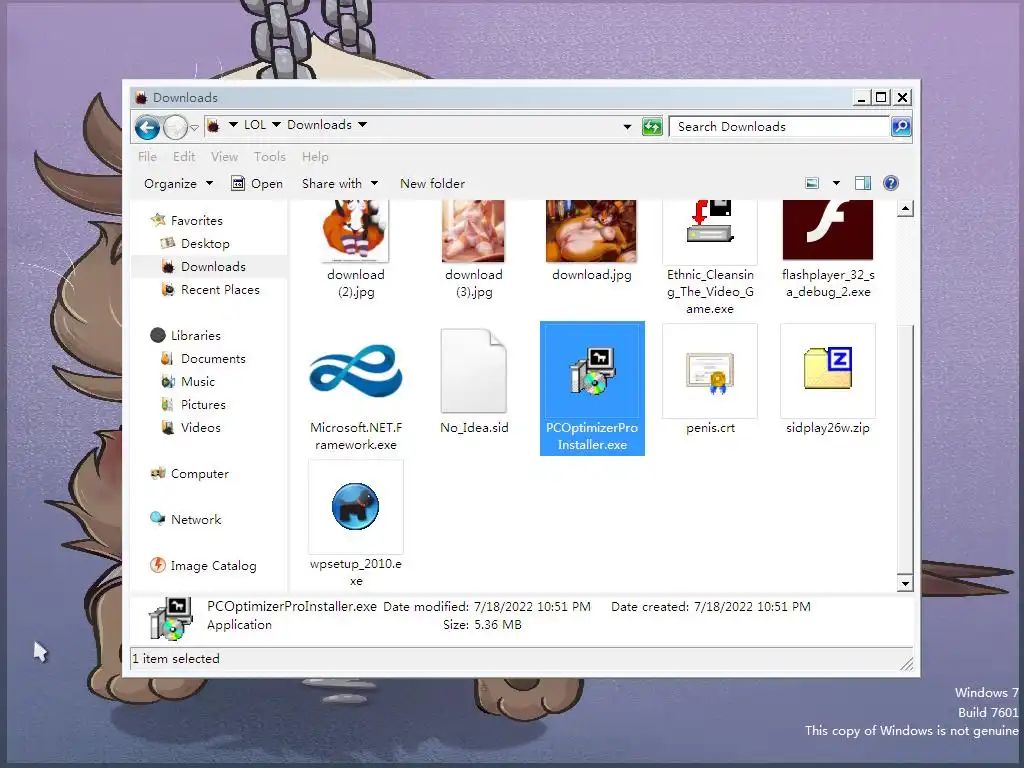
Task: Select the certificate .crt file icon
Action: 710,372
